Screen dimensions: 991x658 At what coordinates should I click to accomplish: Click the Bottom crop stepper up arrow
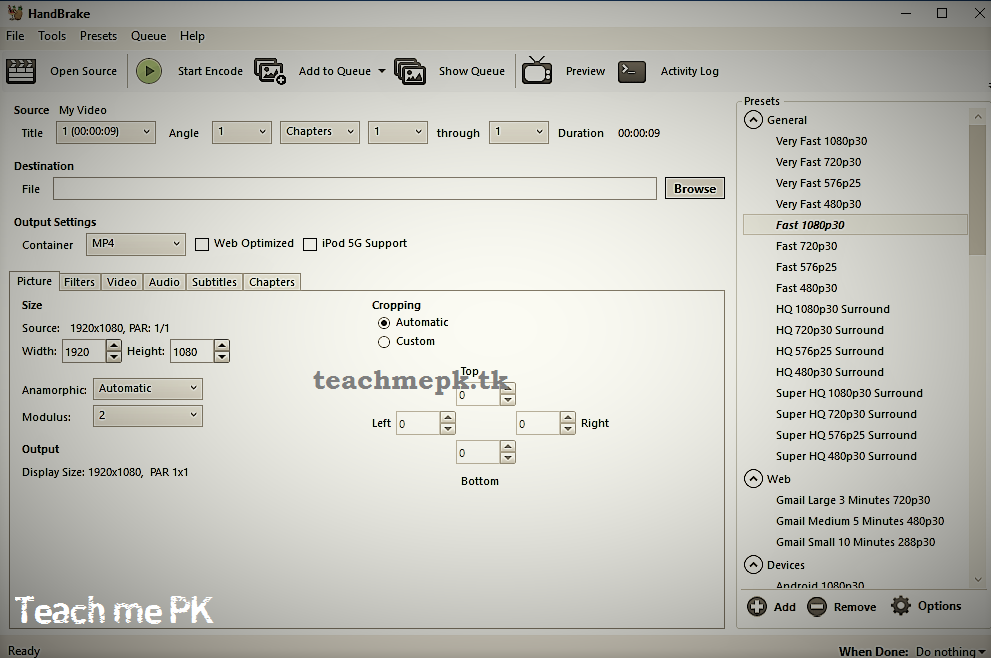point(508,446)
